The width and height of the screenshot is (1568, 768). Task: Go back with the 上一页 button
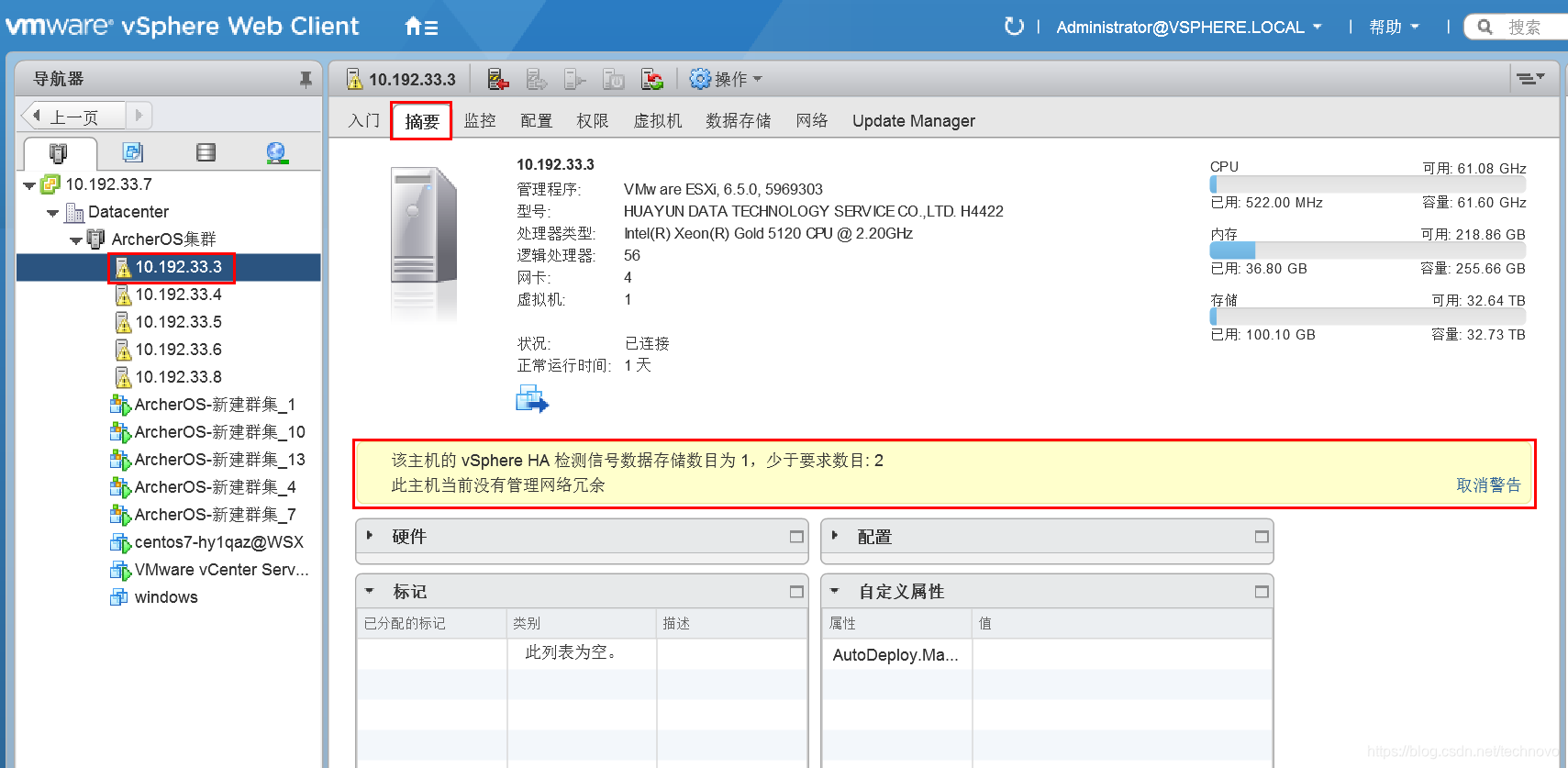73,117
